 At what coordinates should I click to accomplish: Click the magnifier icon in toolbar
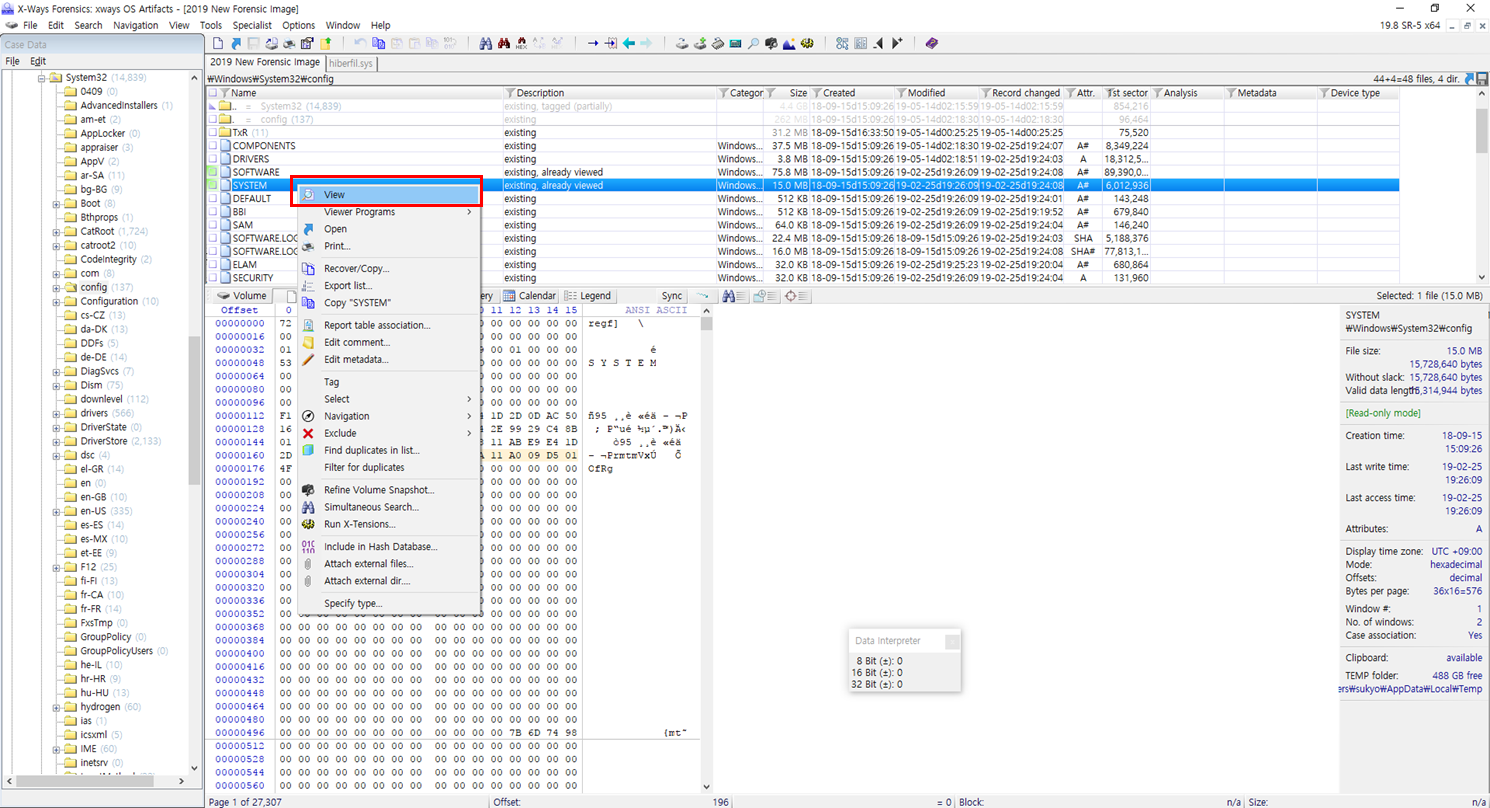pyautogui.click(x=753, y=44)
